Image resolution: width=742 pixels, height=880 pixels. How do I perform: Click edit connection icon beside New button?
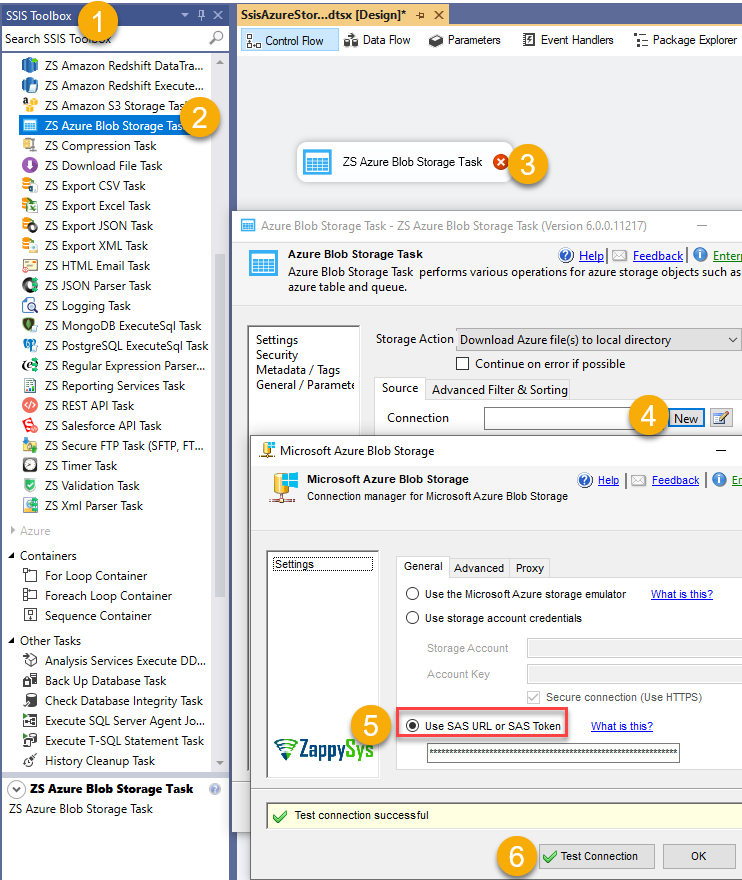[721, 418]
